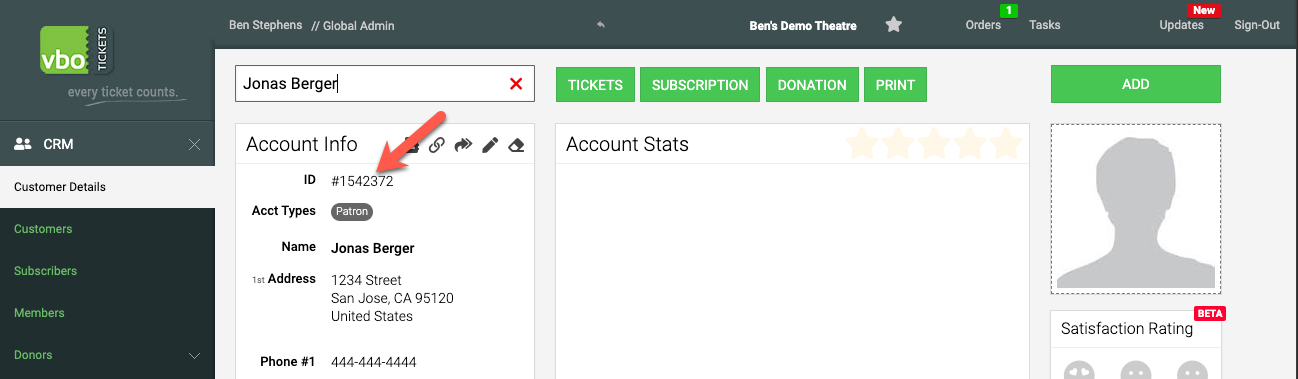Click the customer profile photo placeholder
This screenshot has width=1298, height=379.
pos(1136,209)
